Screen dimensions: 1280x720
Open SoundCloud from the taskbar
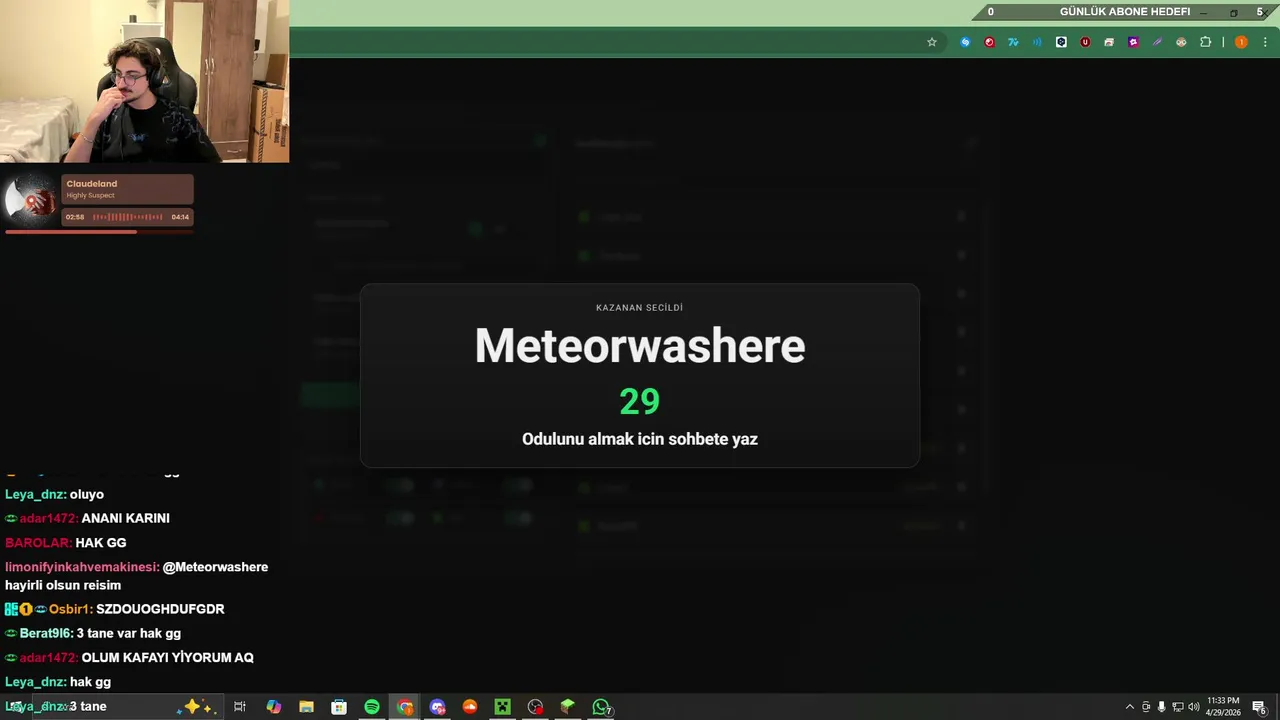pos(470,707)
